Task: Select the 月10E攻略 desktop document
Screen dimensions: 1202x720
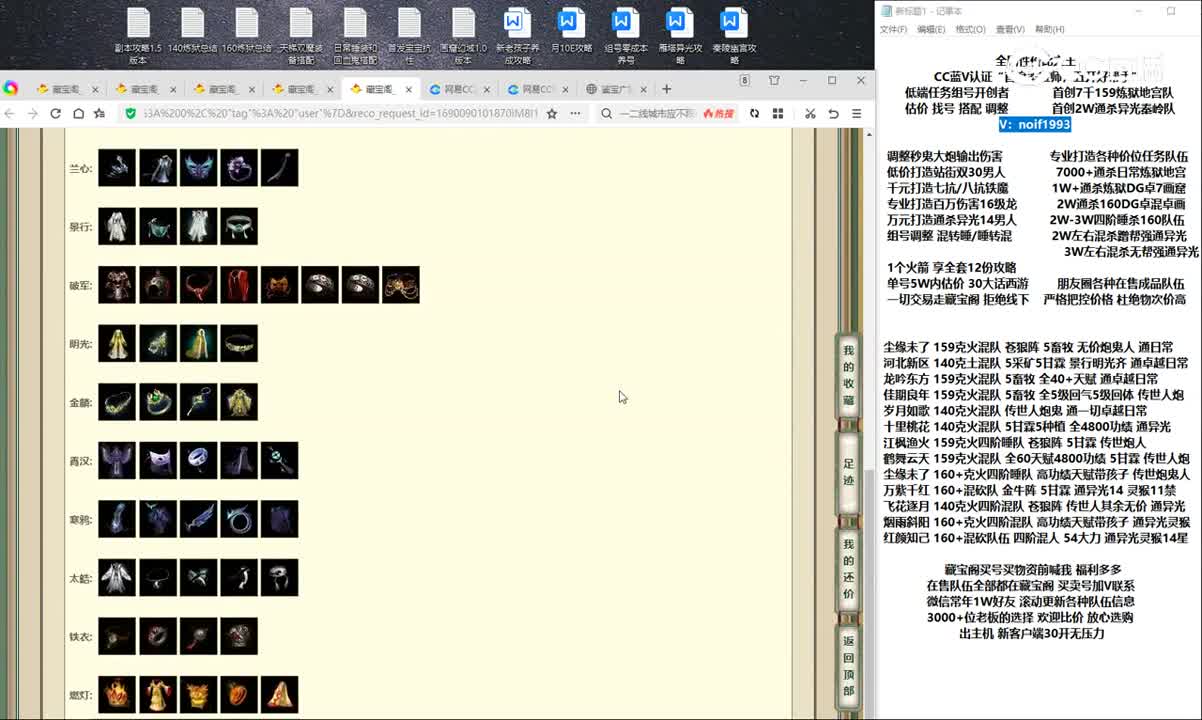Action: (570, 30)
